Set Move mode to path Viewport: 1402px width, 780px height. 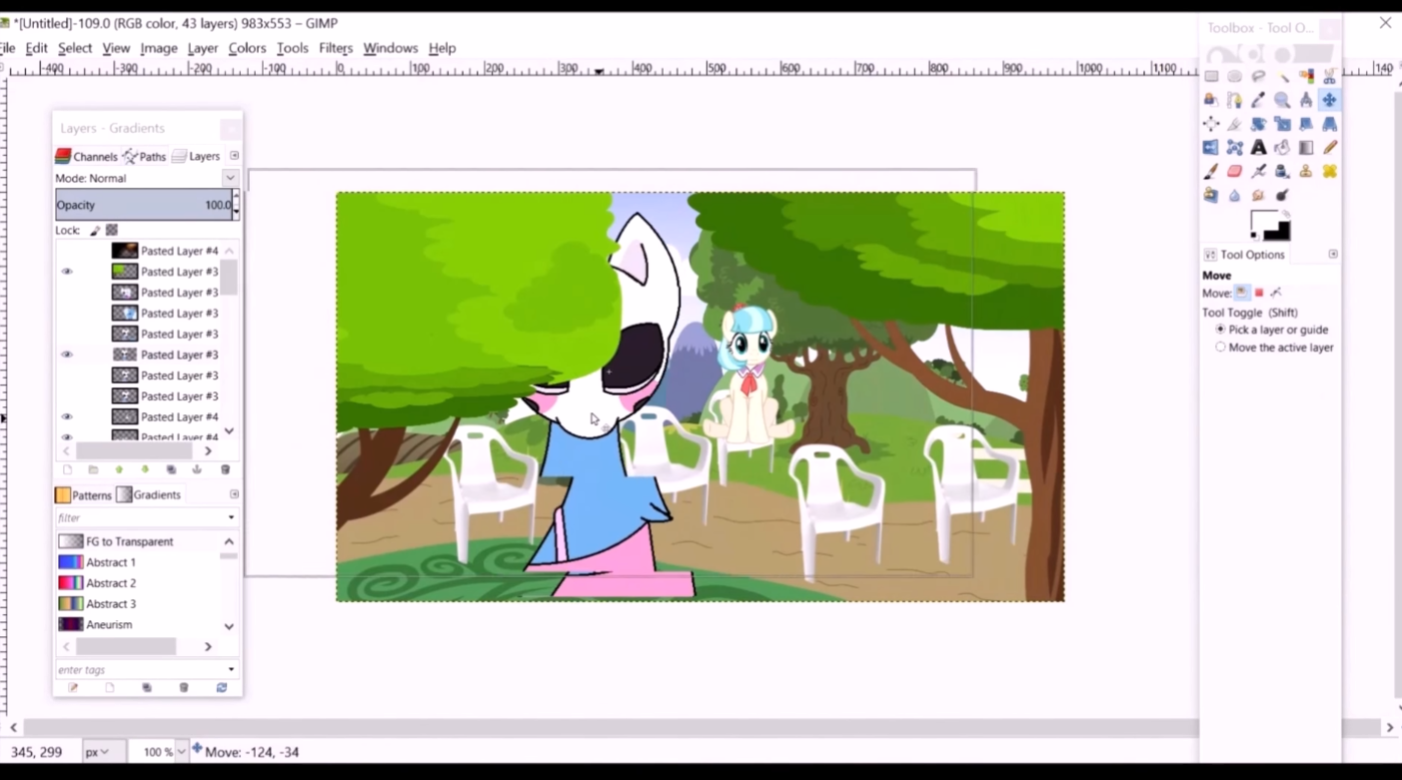pyautogui.click(x=1276, y=293)
